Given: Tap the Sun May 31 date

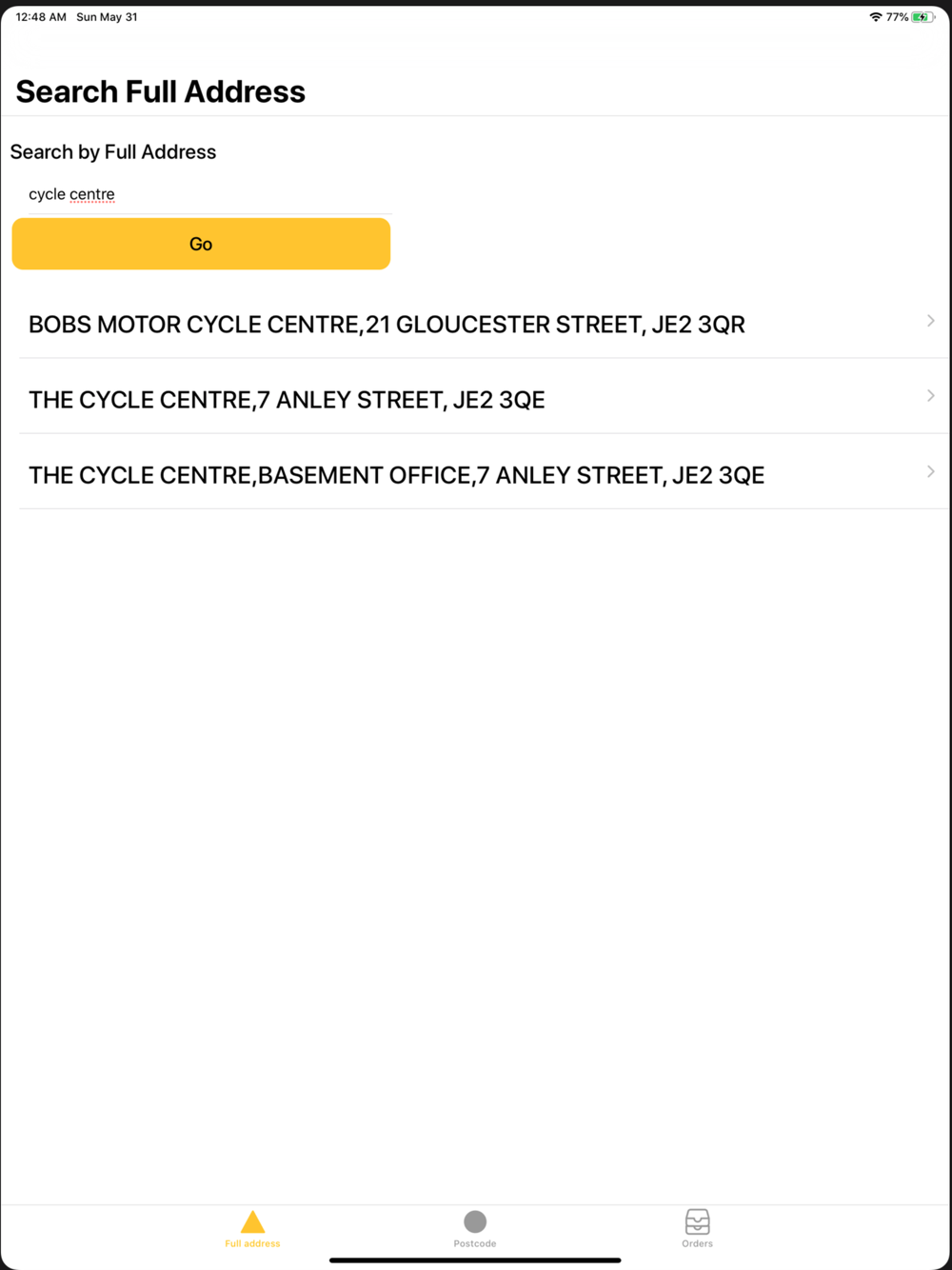Looking at the screenshot, I should click(107, 17).
